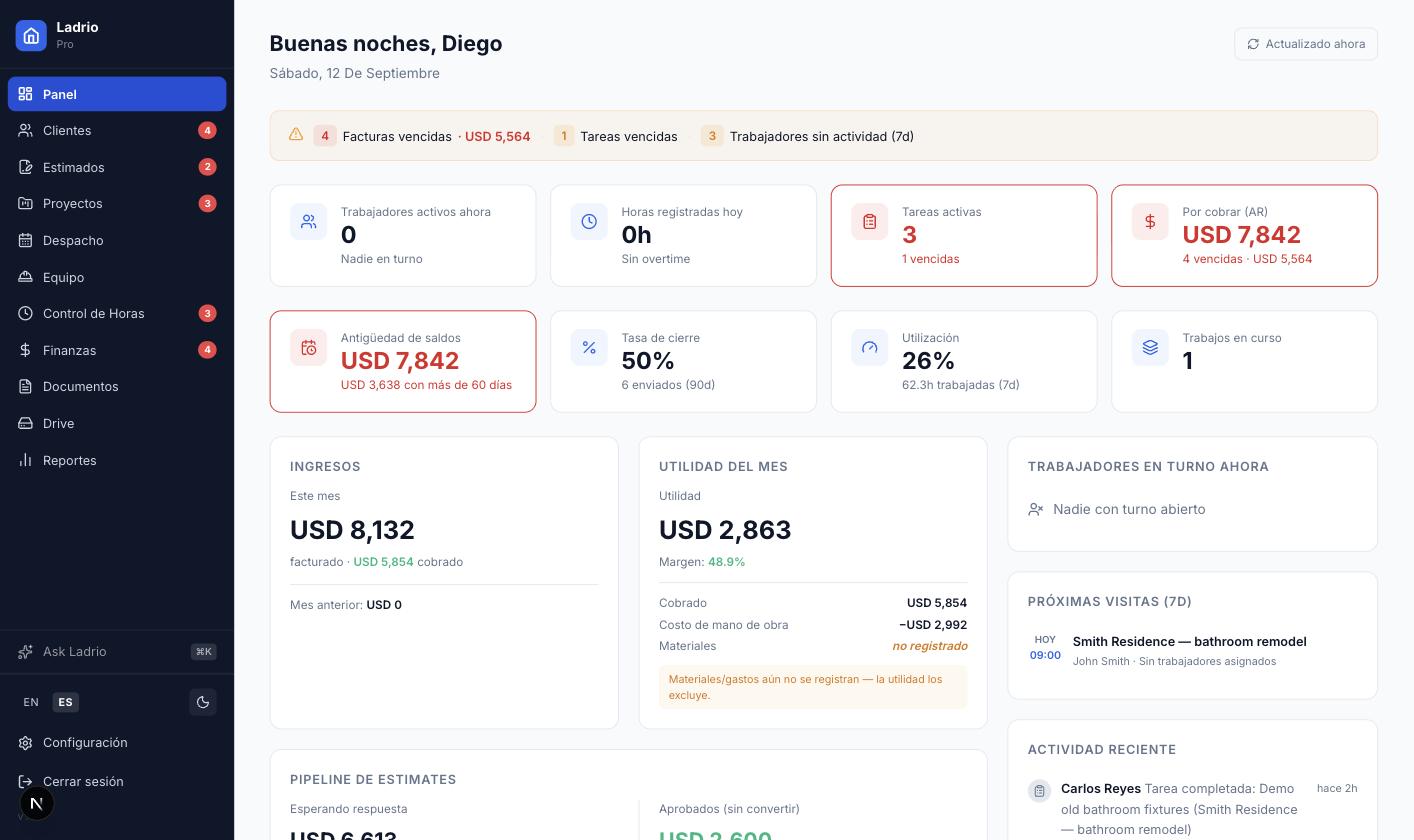The image size is (1414, 840).
Task: Open Proyectos in the sidebar
Action: tap(117, 203)
